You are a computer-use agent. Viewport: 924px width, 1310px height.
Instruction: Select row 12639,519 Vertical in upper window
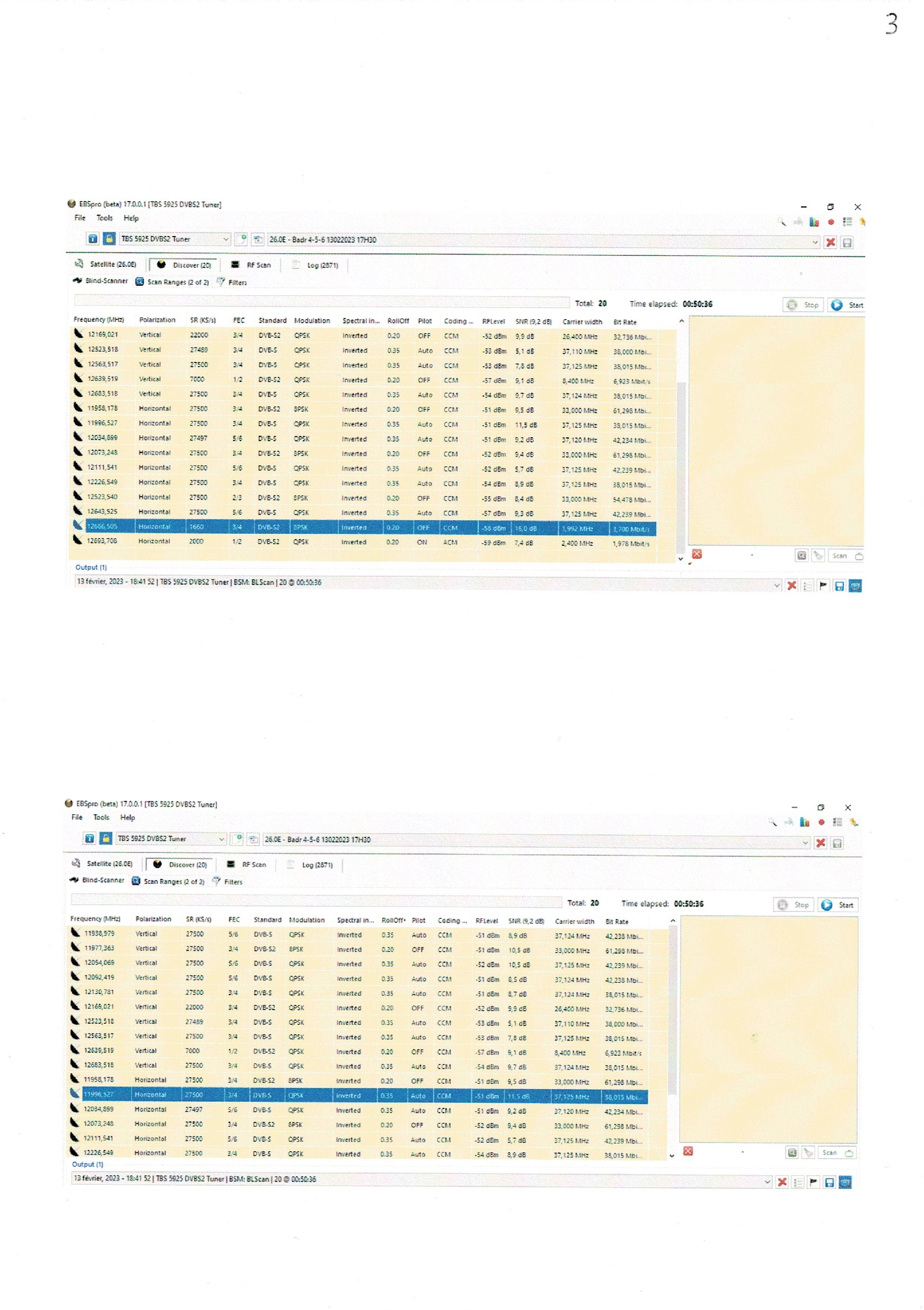(365, 379)
